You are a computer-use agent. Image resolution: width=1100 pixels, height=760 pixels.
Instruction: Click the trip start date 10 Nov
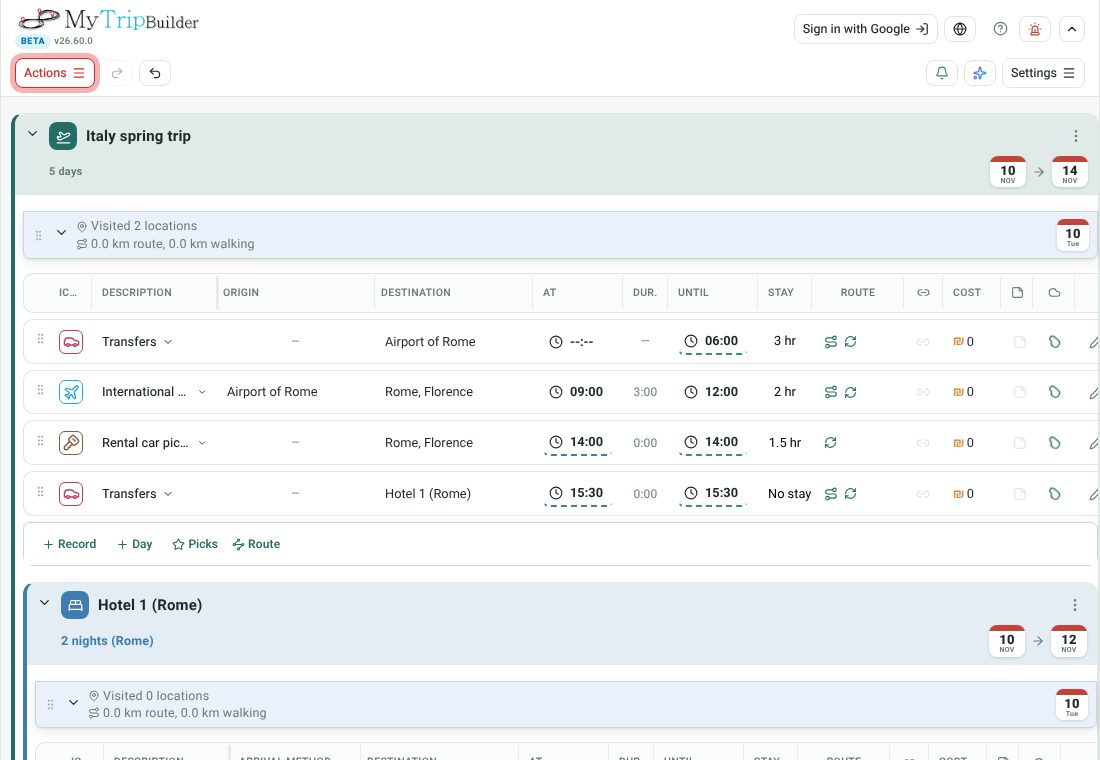click(x=1007, y=172)
